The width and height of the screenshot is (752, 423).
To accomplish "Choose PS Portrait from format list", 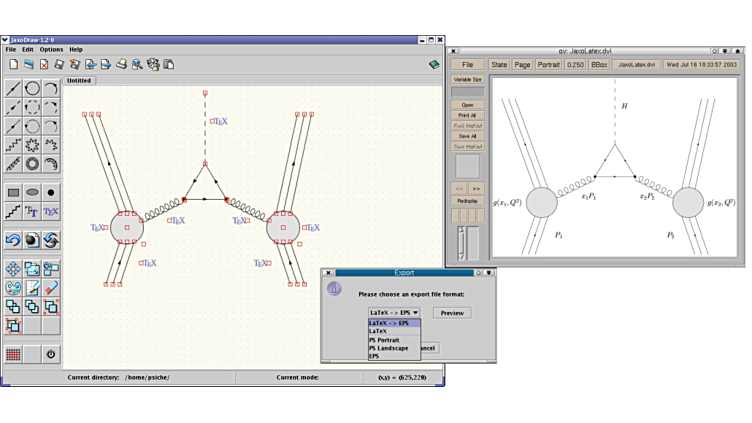I will point(384,340).
